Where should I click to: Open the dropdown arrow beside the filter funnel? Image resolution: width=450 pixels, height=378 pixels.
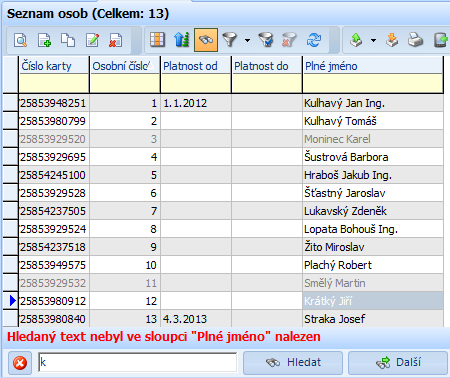point(247,40)
